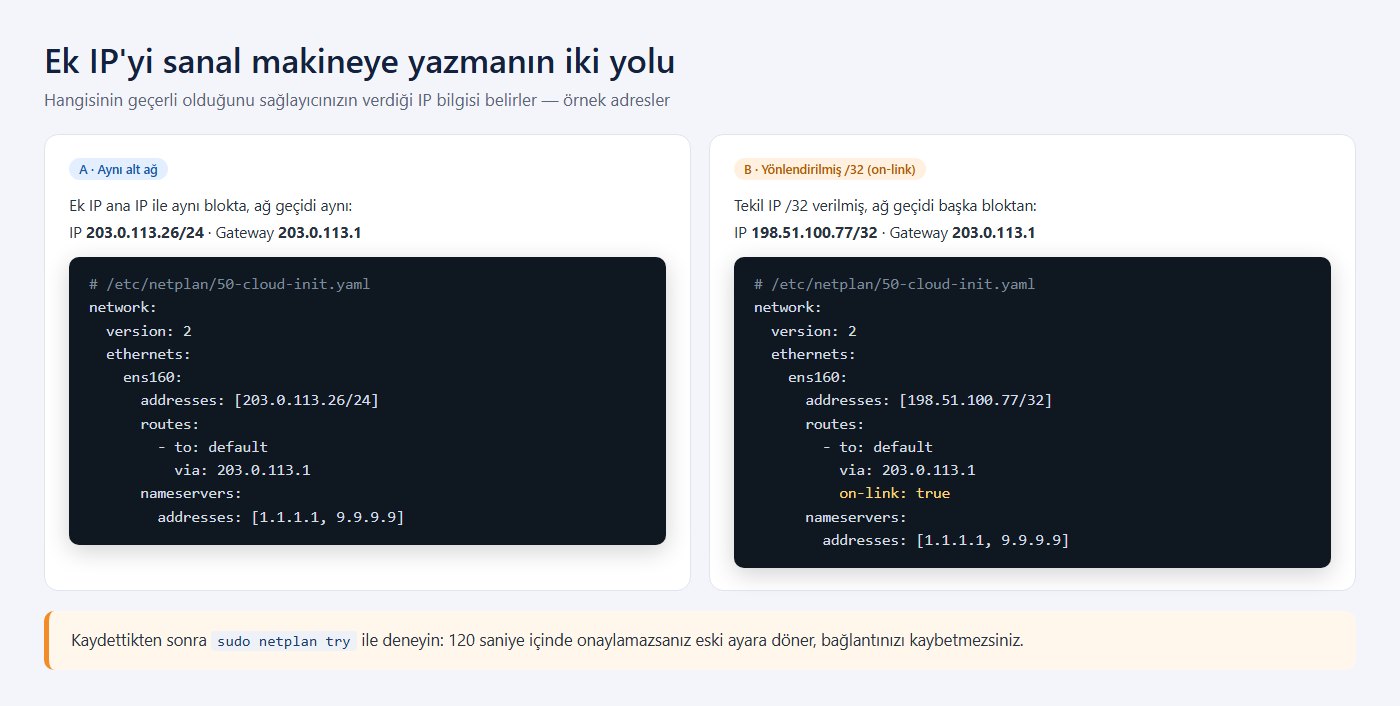Click the "network:" line in card B's code

(788, 308)
